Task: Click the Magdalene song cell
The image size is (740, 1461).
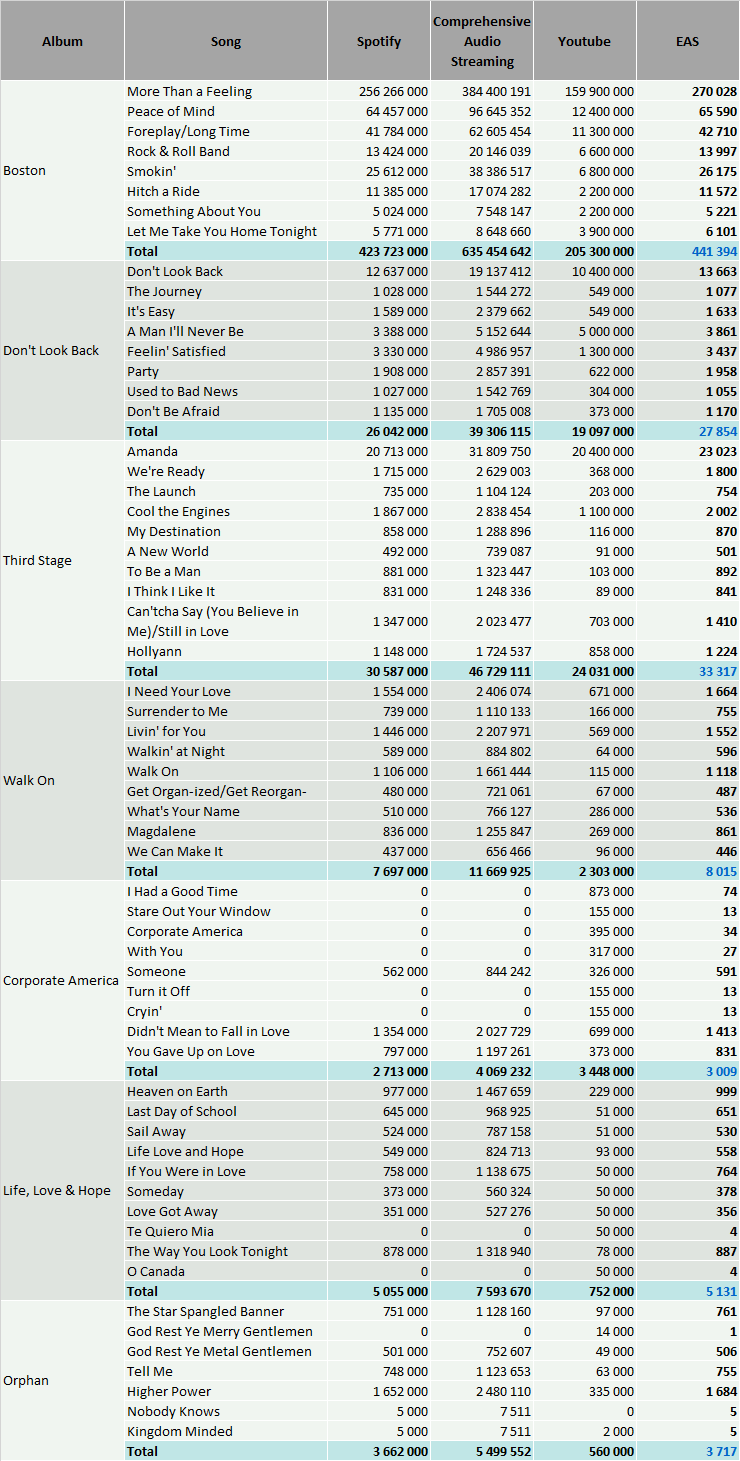Action: click(226, 831)
